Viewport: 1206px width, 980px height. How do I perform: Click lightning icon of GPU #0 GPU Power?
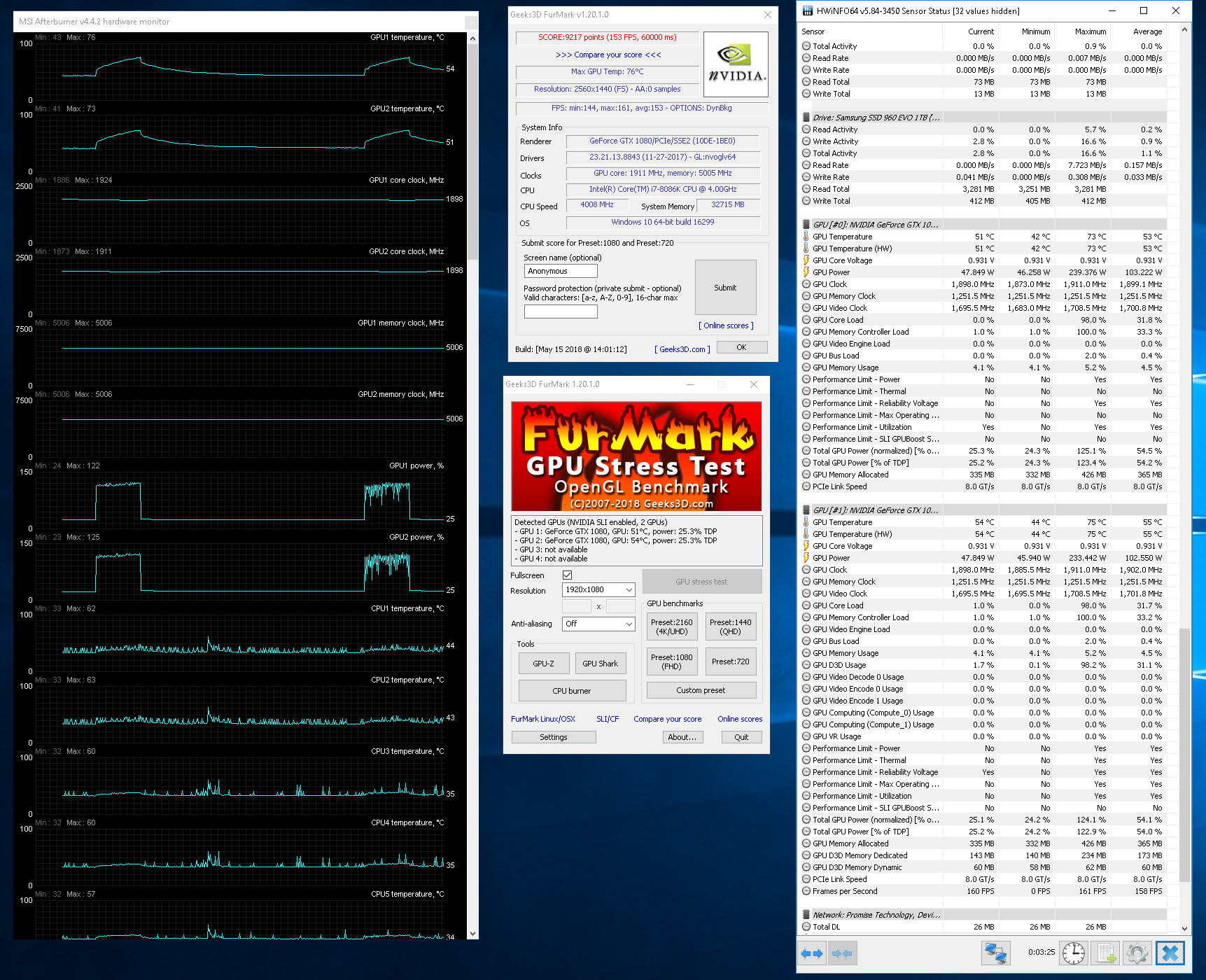pyautogui.click(x=806, y=272)
